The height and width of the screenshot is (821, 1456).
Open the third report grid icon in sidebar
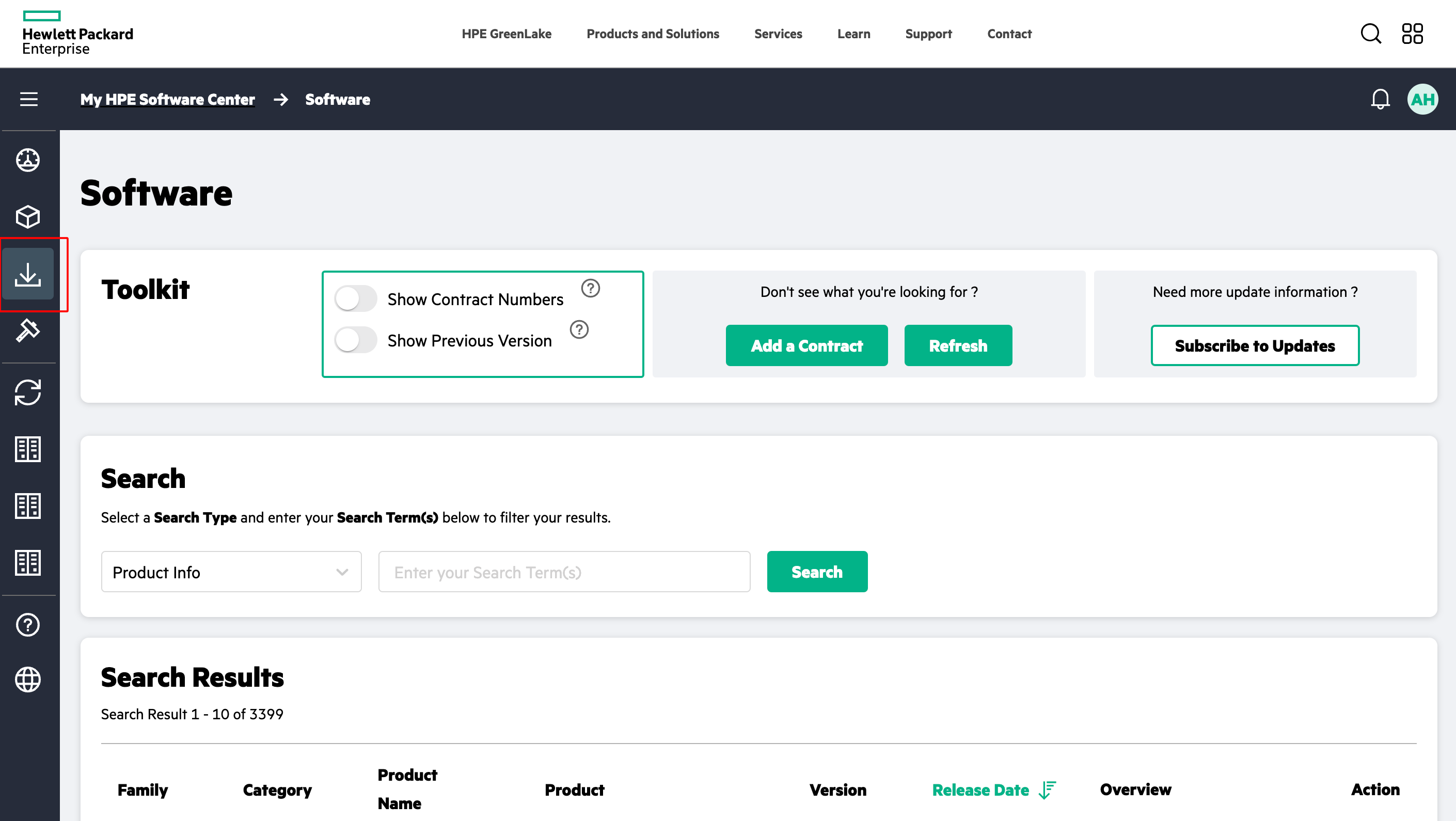coord(28,563)
